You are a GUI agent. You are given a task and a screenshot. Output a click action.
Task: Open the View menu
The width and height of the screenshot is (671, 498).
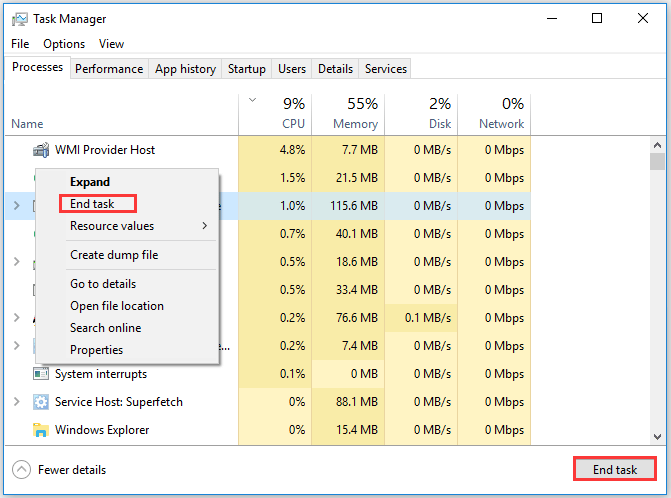(111, 44)
